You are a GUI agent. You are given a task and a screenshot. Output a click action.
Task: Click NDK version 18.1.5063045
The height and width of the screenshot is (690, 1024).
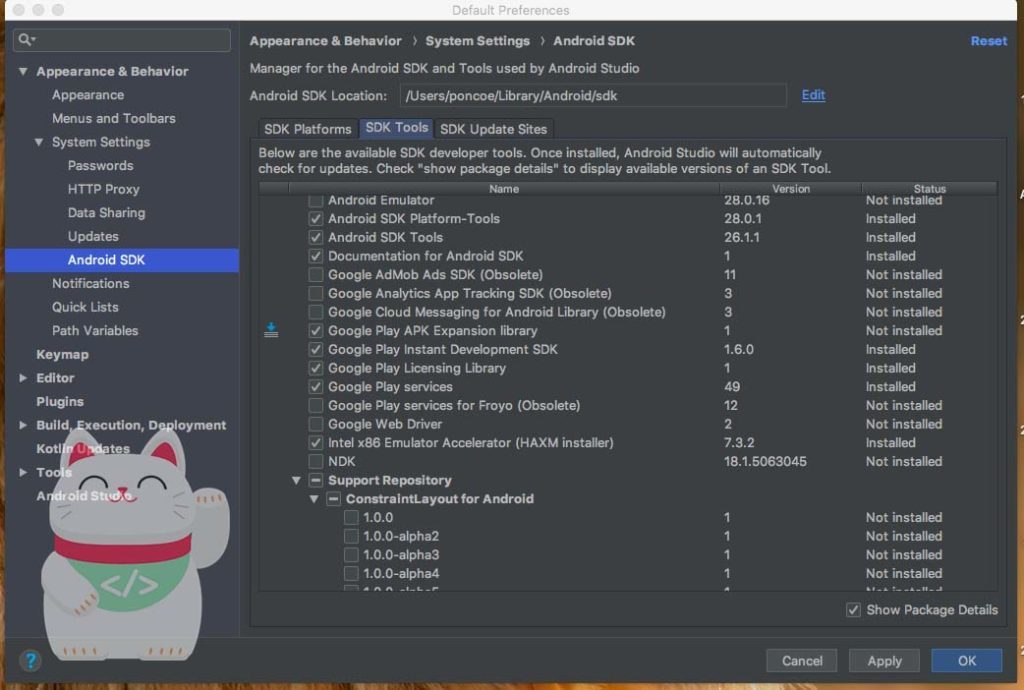(x=765, y=462)
